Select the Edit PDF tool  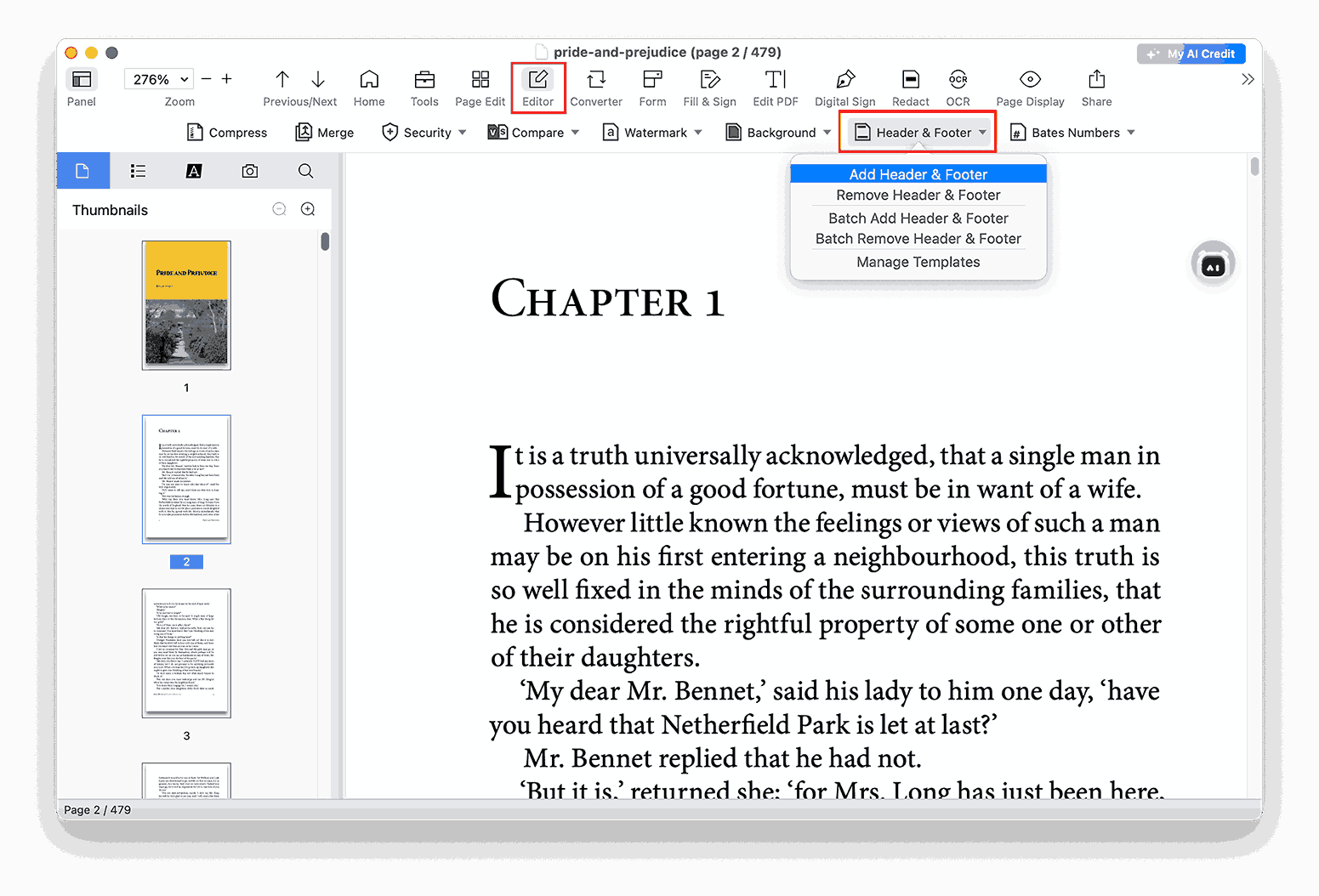[776, 79]
